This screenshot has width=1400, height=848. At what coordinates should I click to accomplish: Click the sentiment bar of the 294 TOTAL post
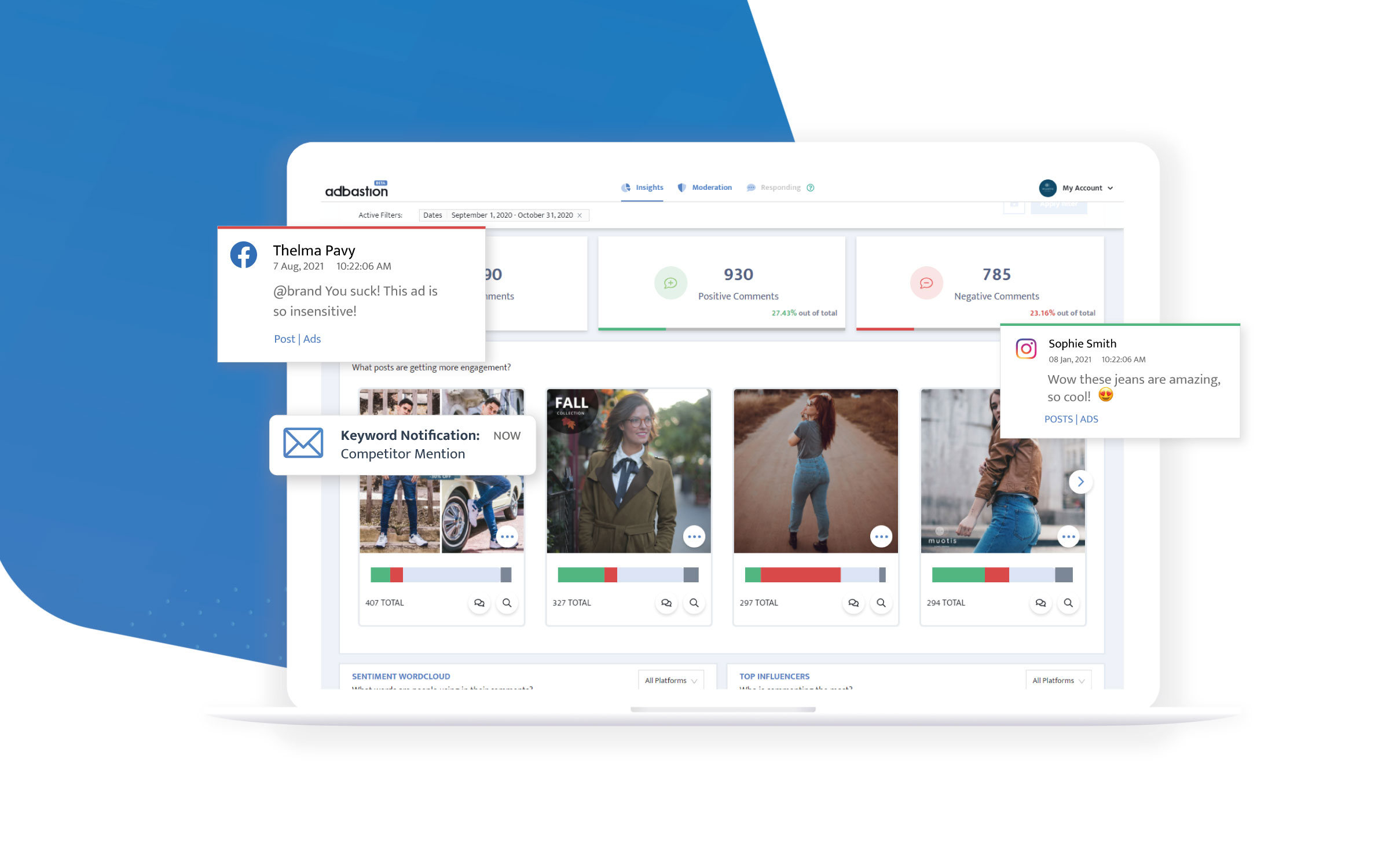point(1002,575)
